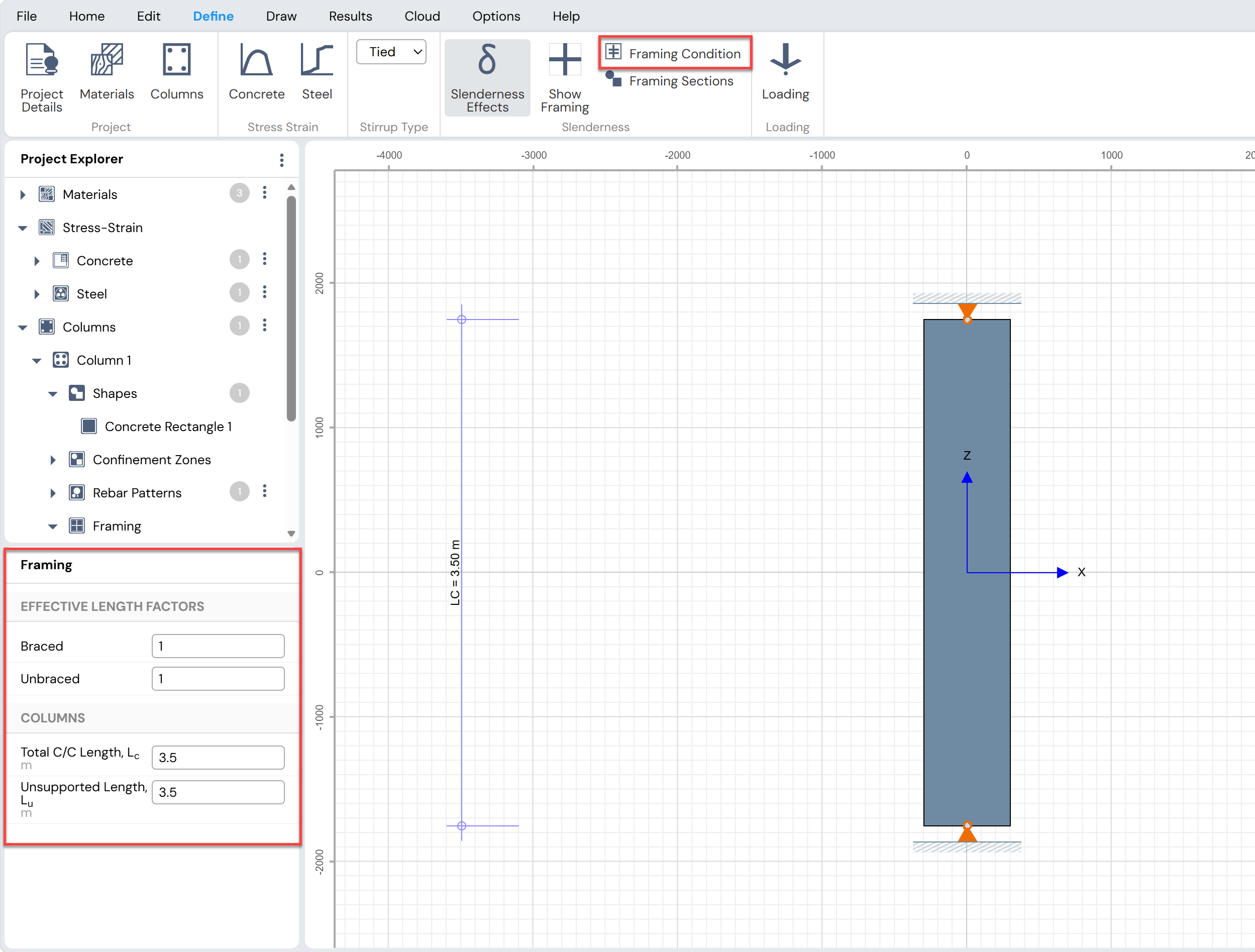Open Rebar Patterns row more-options menu
Screen dimensions: 1255x952
tap(264, 491)
